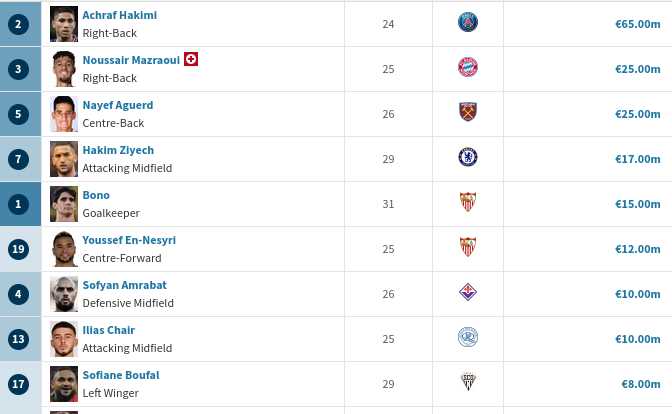Click the QPR club crest icon
672x414 pixels.
point(467,337)
